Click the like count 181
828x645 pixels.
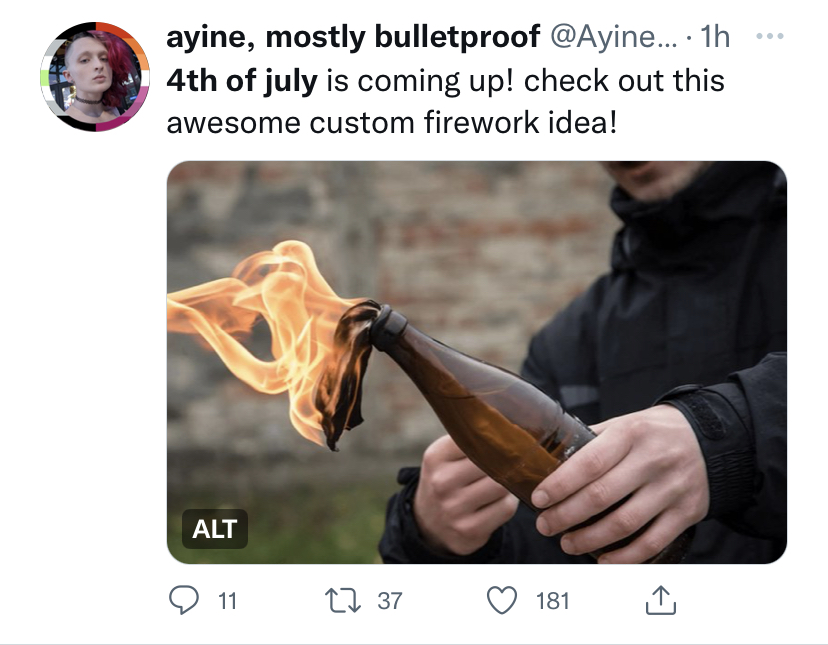coord(552,601)
